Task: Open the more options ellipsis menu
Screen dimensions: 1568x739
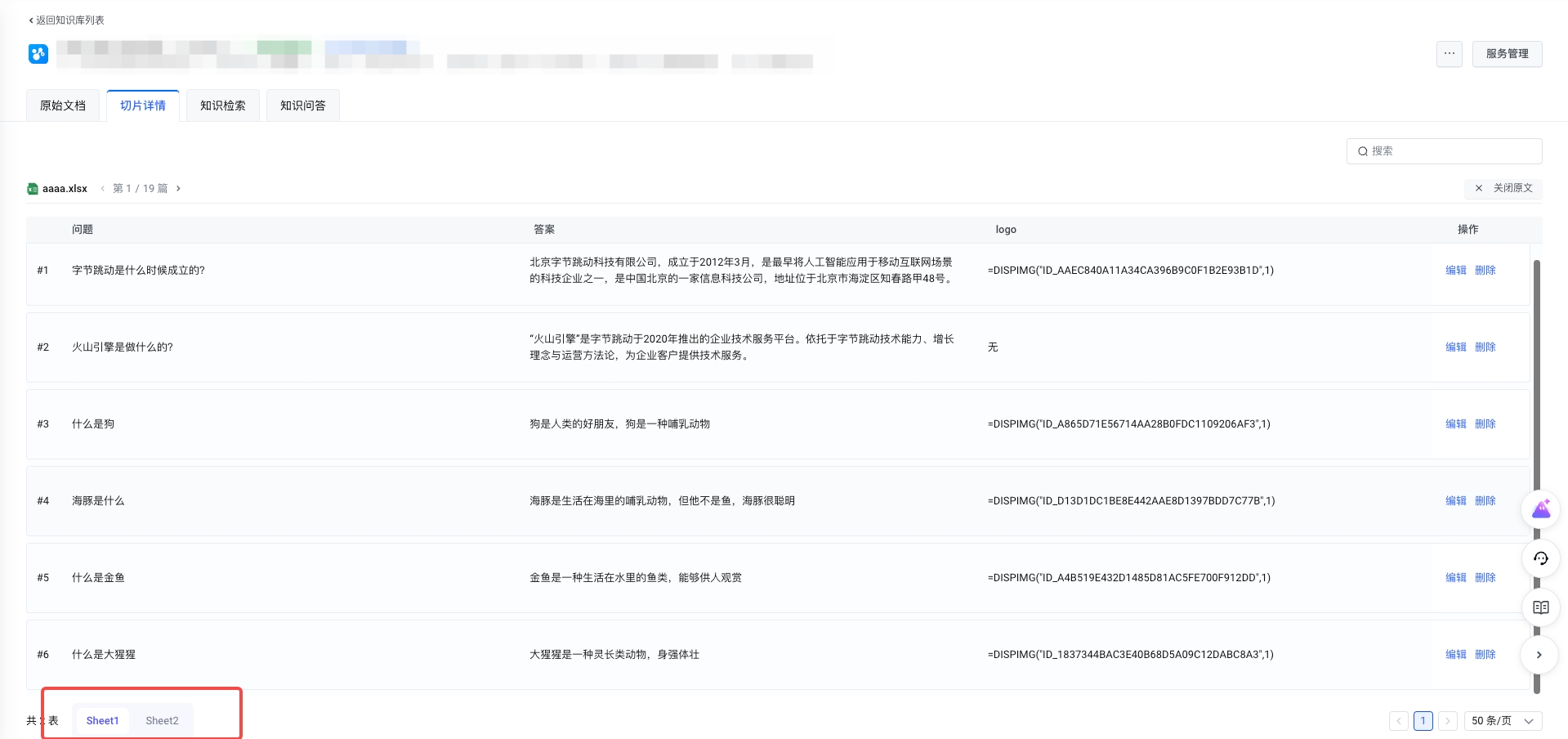Action: click(x=1449, y=54)
